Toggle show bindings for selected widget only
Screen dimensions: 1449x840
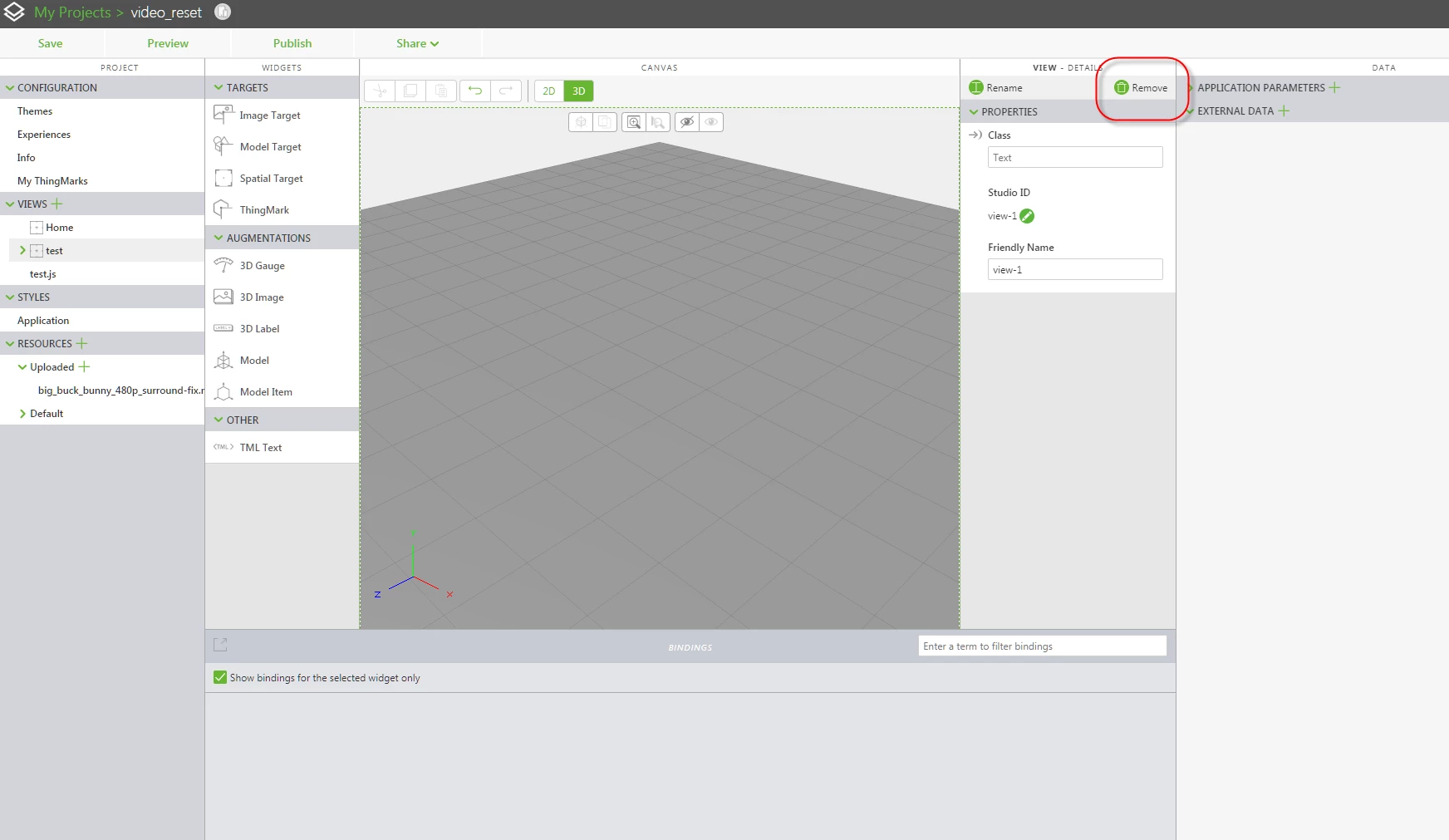pyautogui.click(x=220, y=677)
